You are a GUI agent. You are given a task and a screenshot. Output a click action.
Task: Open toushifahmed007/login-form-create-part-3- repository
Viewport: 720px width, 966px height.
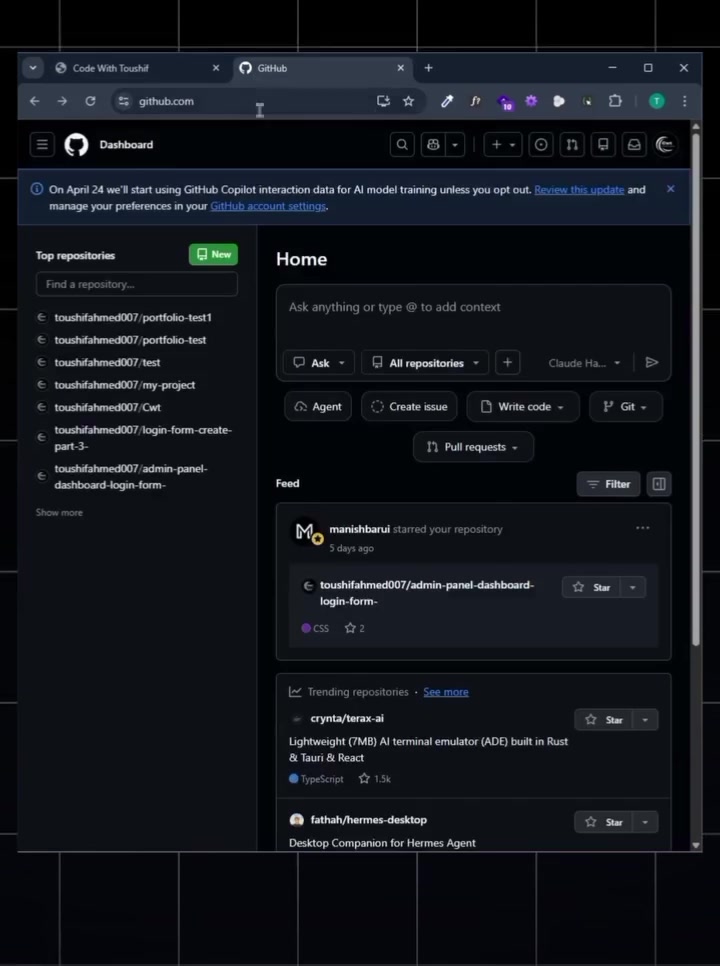click(143, 437)
